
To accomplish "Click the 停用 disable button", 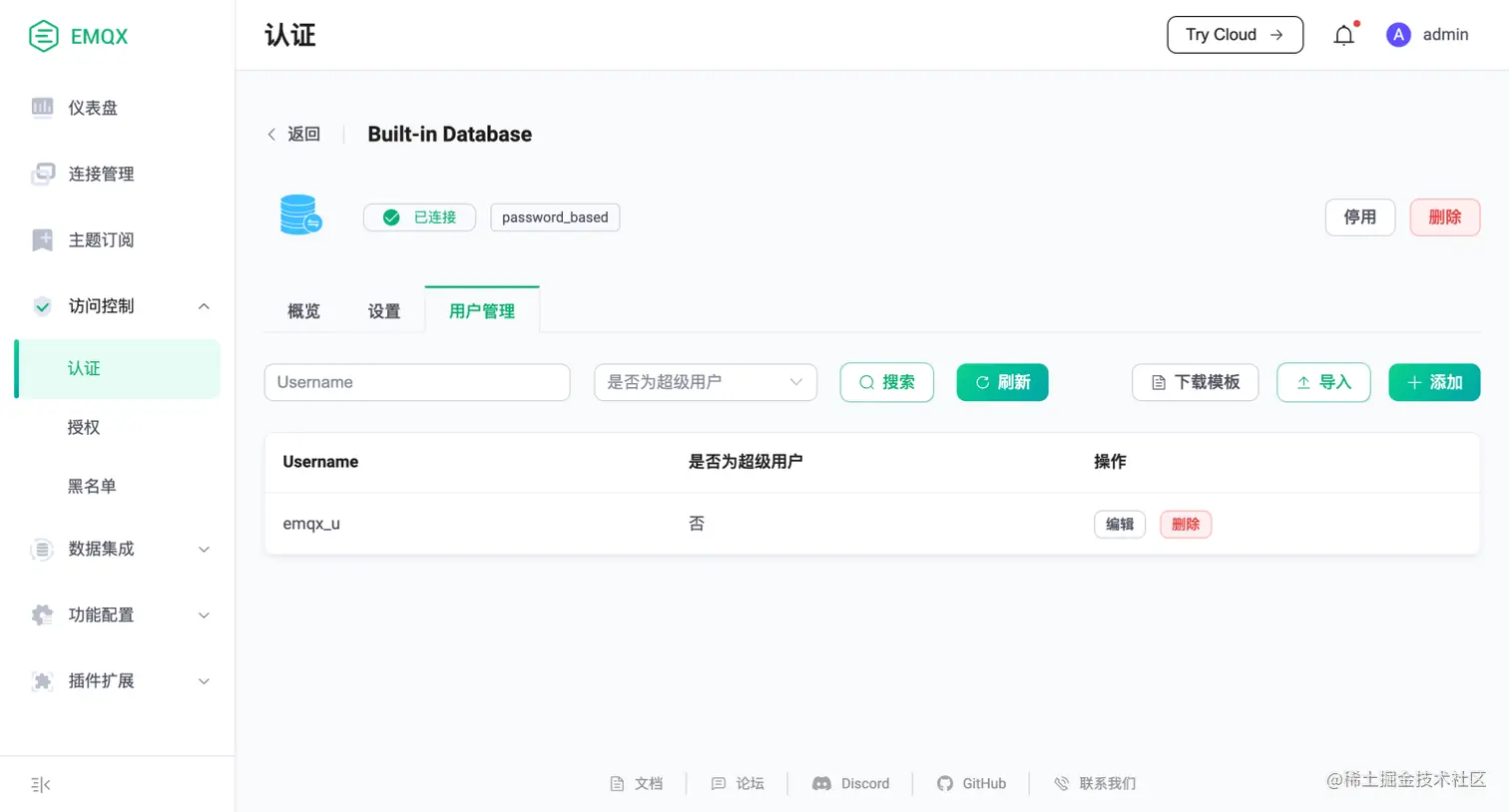I will pyautogui.click(x=1359, y=216).
